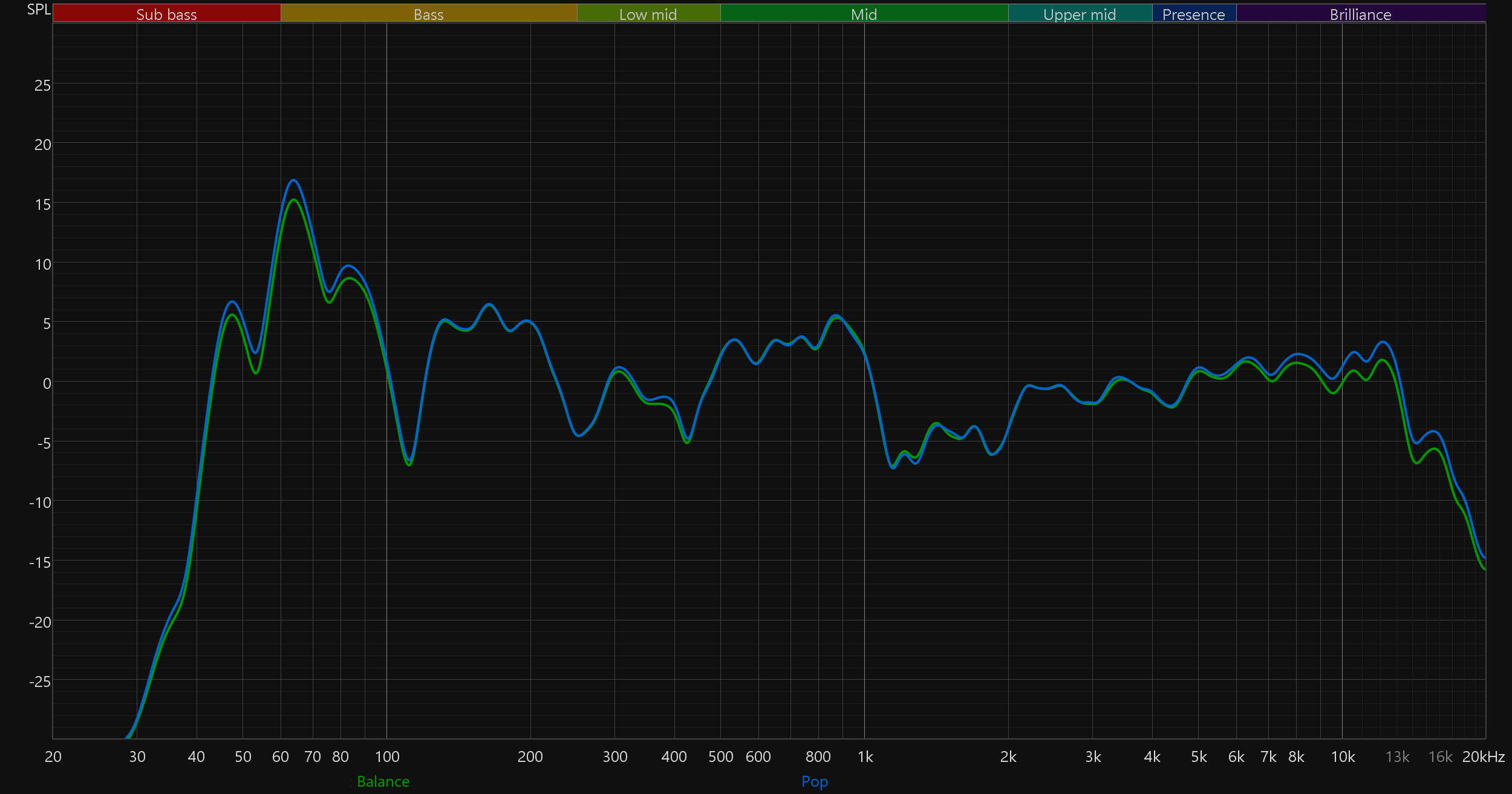
Task: Toggle the blue Pop legend label
Action: [814, 781]
